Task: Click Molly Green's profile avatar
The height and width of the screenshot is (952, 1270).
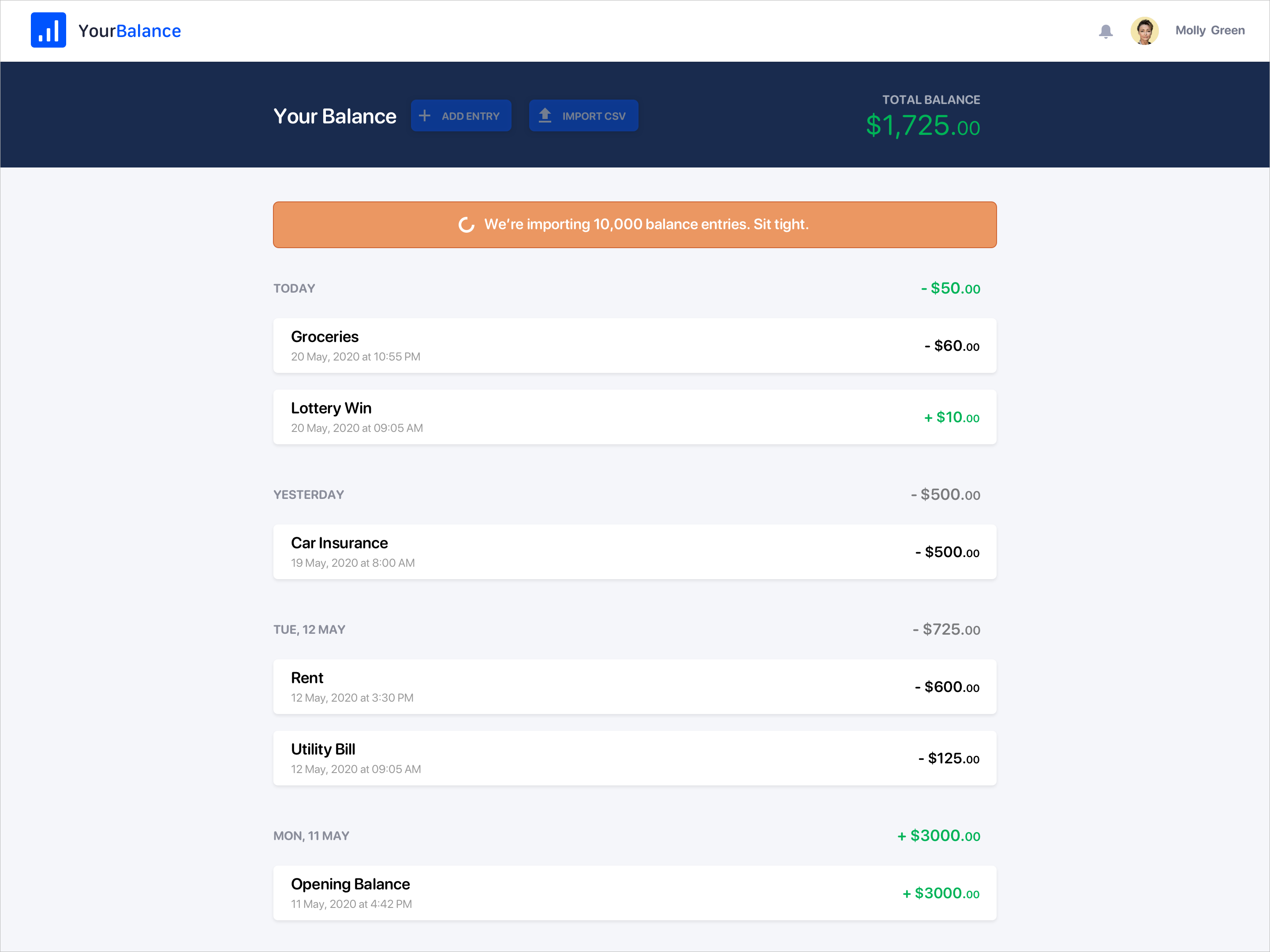Action: coord(1144,31)
